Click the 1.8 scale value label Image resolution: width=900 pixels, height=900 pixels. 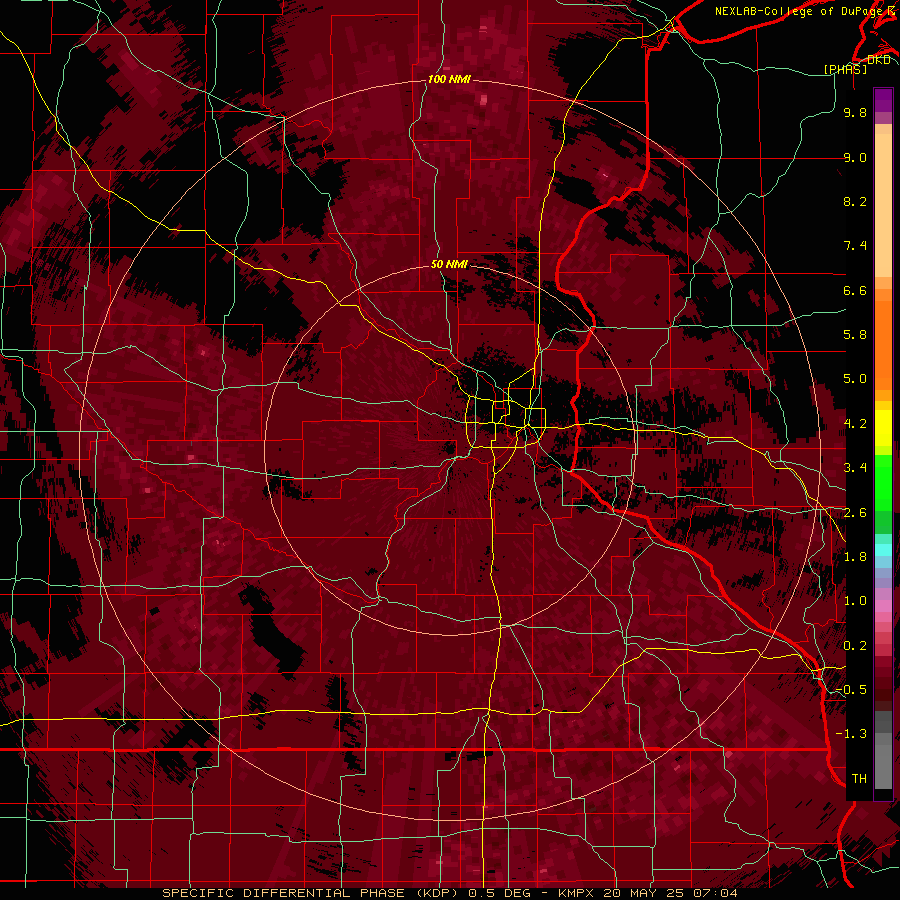coord(855,557)
